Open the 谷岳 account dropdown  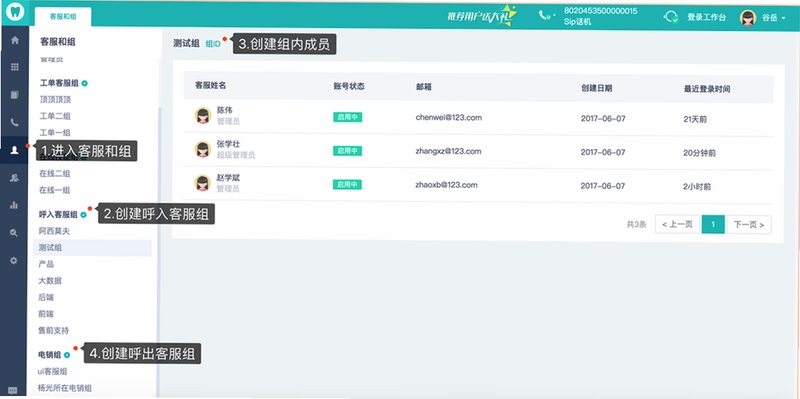(x=773, y=18)
